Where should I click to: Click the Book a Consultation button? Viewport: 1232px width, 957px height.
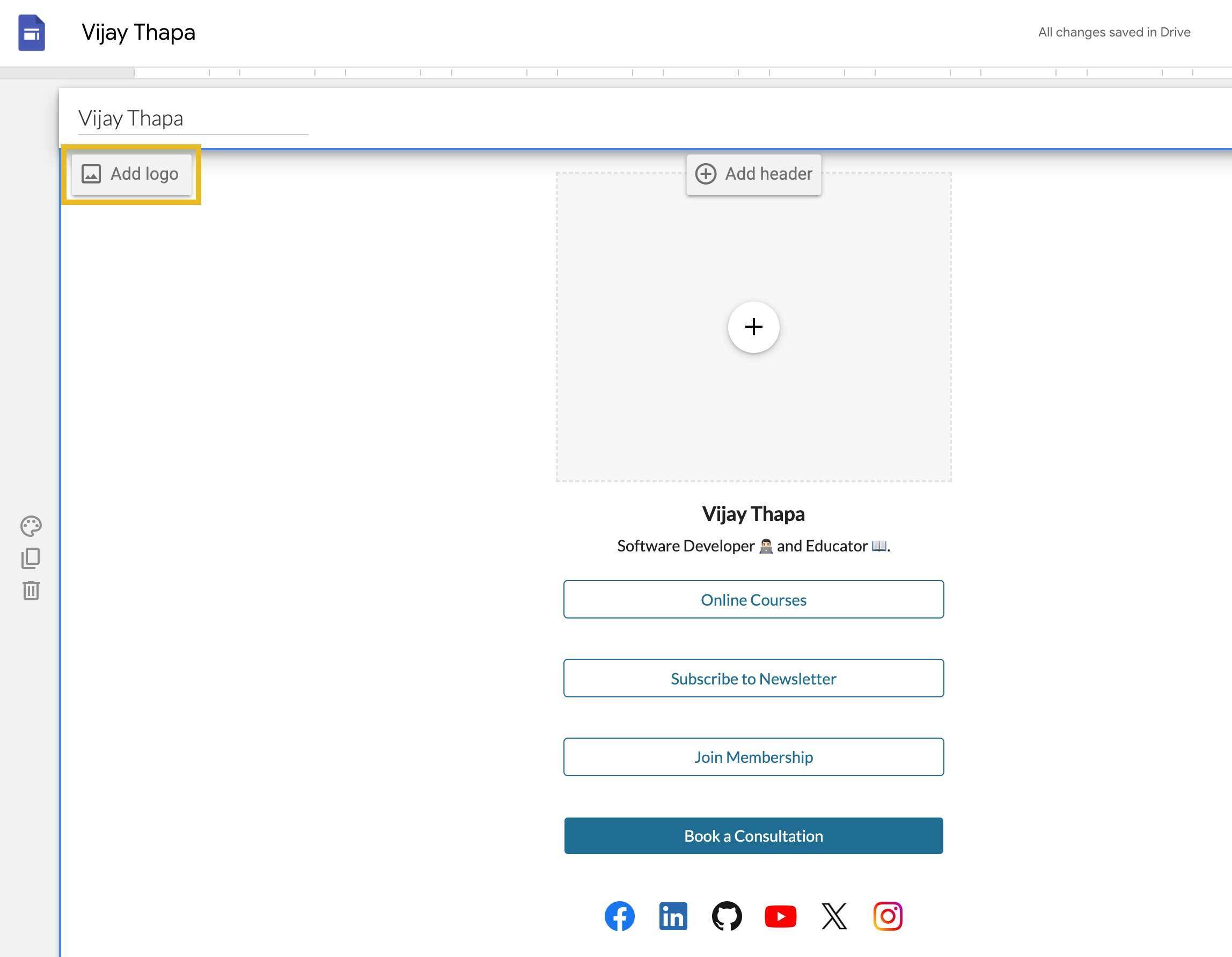click(754, 836)
